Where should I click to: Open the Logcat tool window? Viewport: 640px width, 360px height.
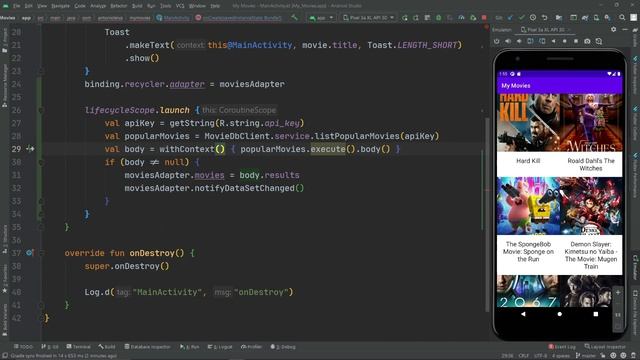click(x=220, y=347)
